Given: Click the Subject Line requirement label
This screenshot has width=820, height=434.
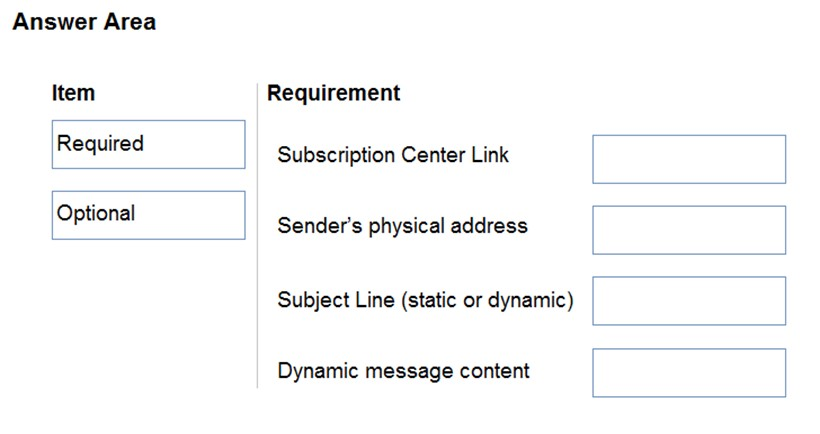Looking at the screenshot, I should [426, 300].
